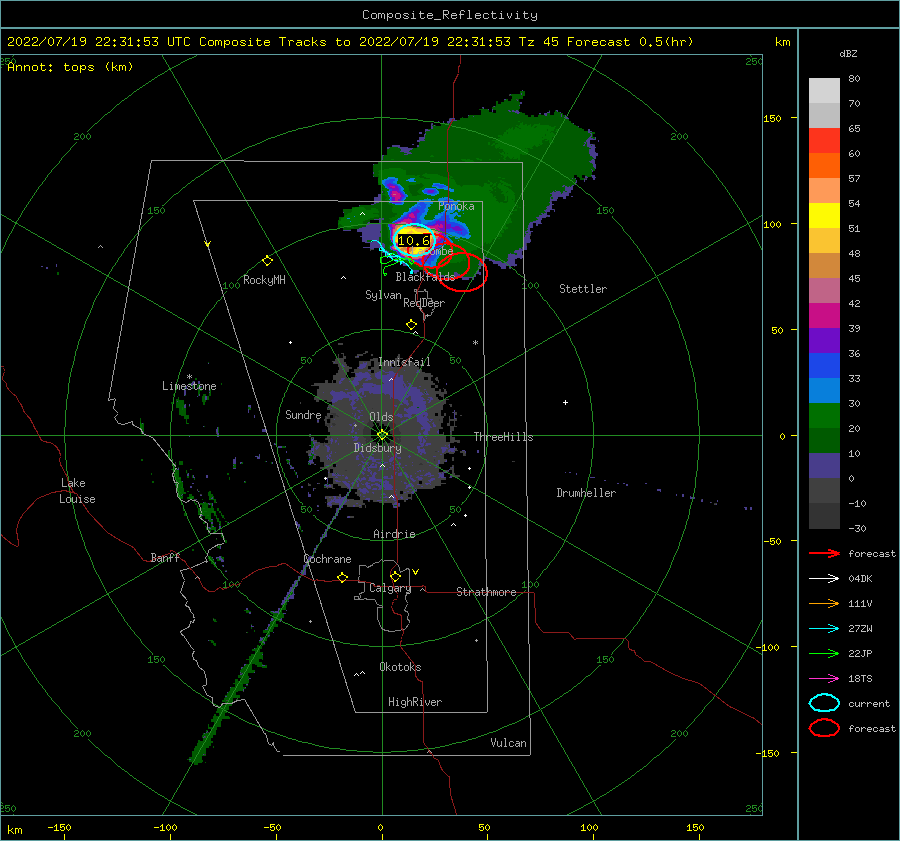Select the red 65-60 dBZ color swatch

click(x=824, y=141)
